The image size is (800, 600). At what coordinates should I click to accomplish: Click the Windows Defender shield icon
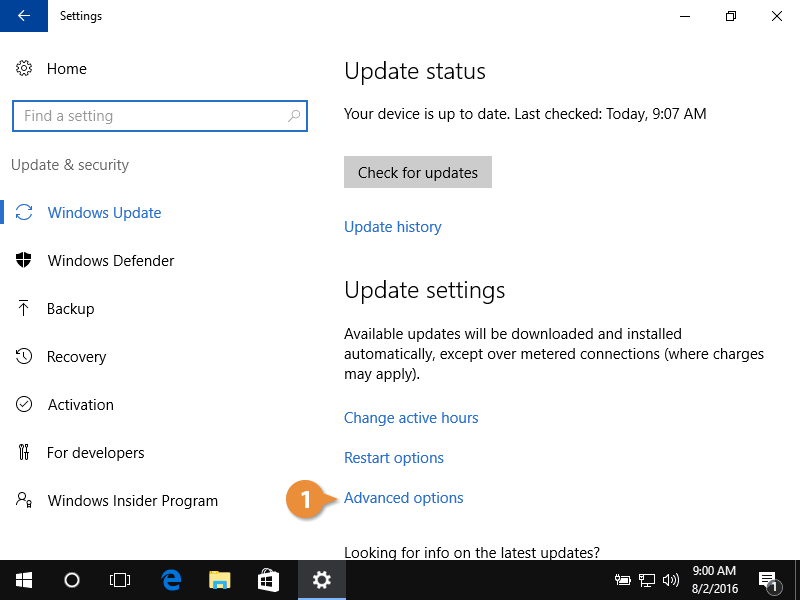click(24, 261)
